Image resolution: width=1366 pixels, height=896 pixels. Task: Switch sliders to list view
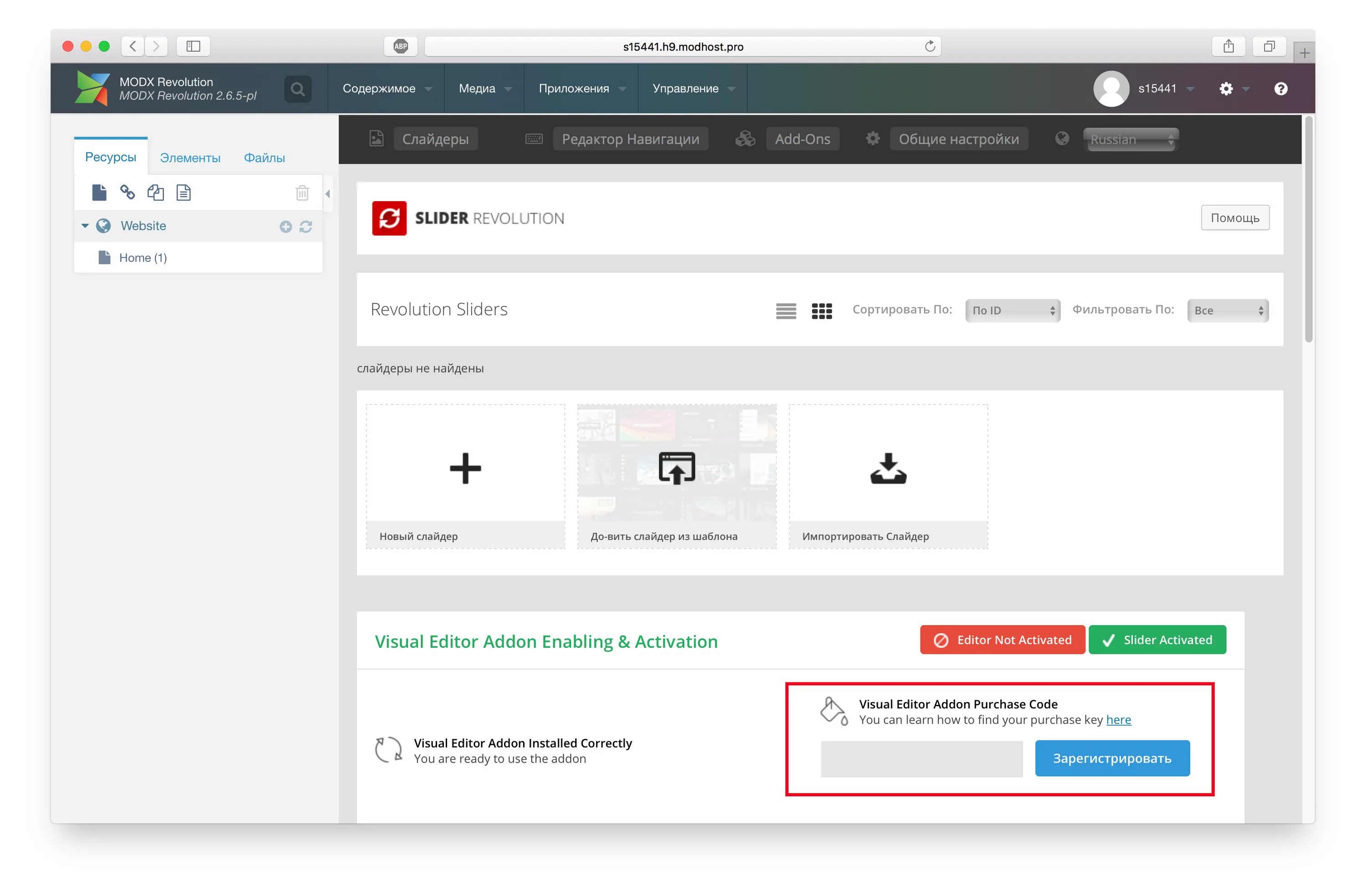point(786,311)
